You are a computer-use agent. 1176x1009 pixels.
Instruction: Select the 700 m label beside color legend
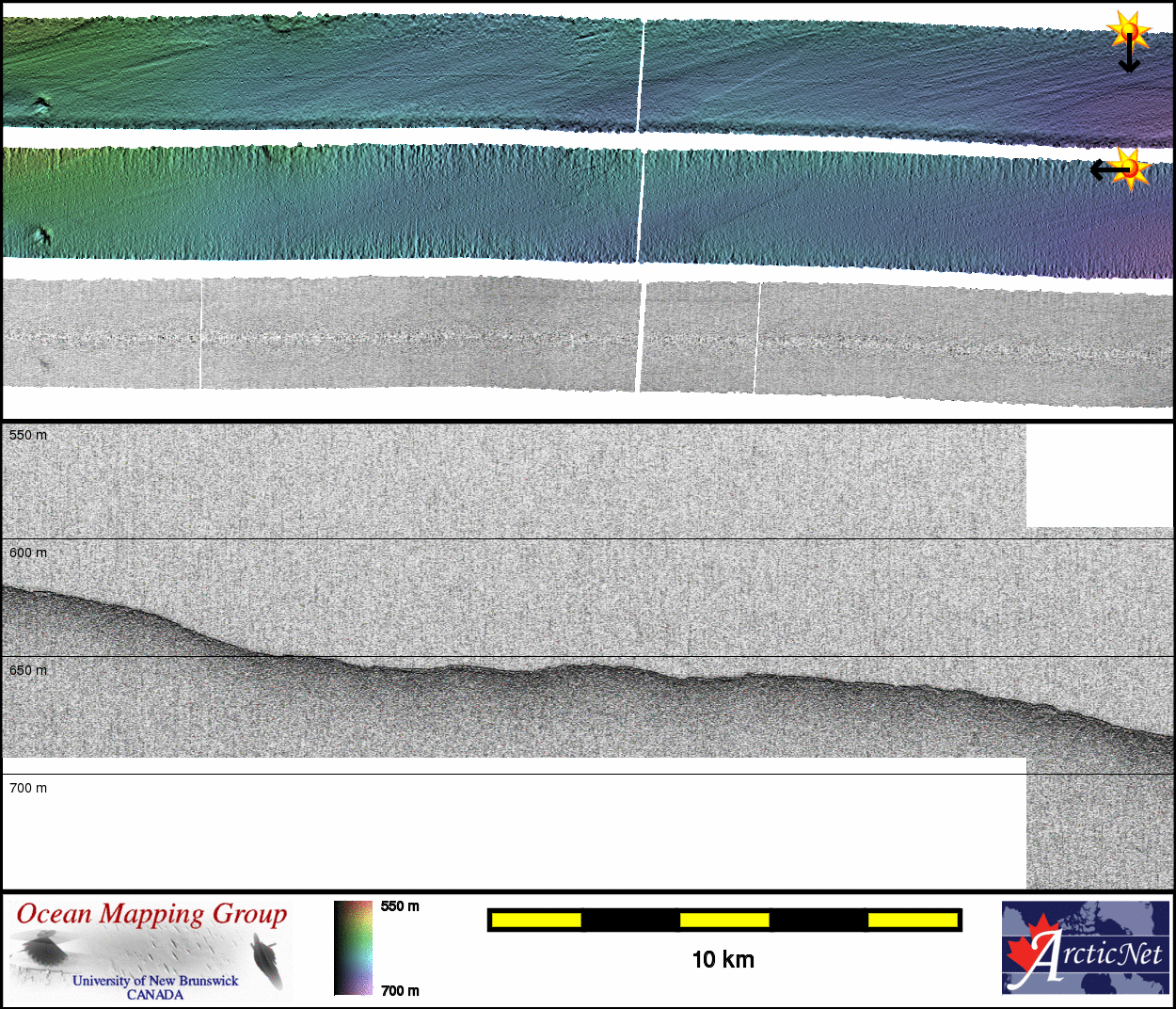pyautogui.click(x=400, y=990)
